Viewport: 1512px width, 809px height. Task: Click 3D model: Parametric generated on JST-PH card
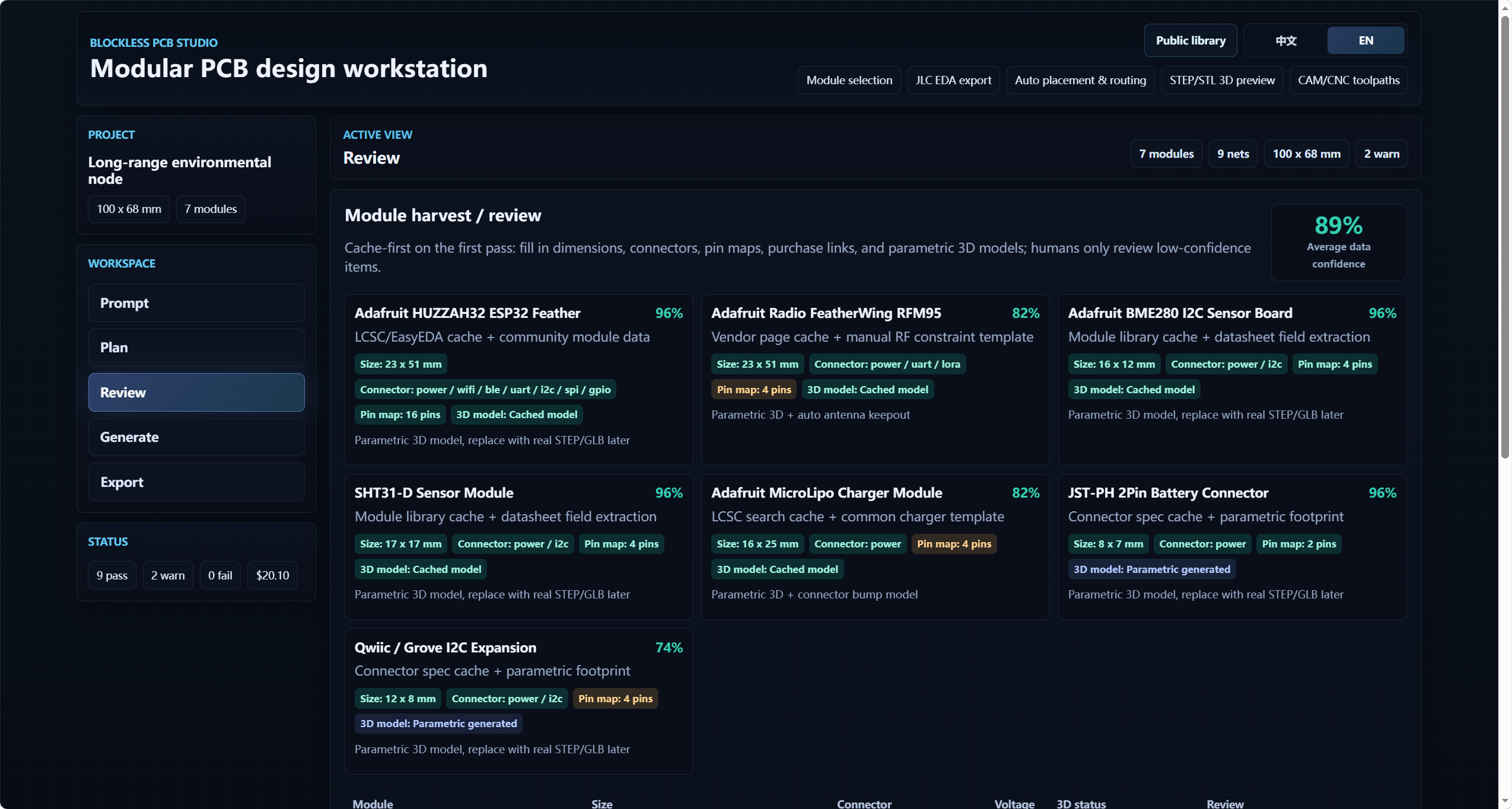pos(1151,569)
